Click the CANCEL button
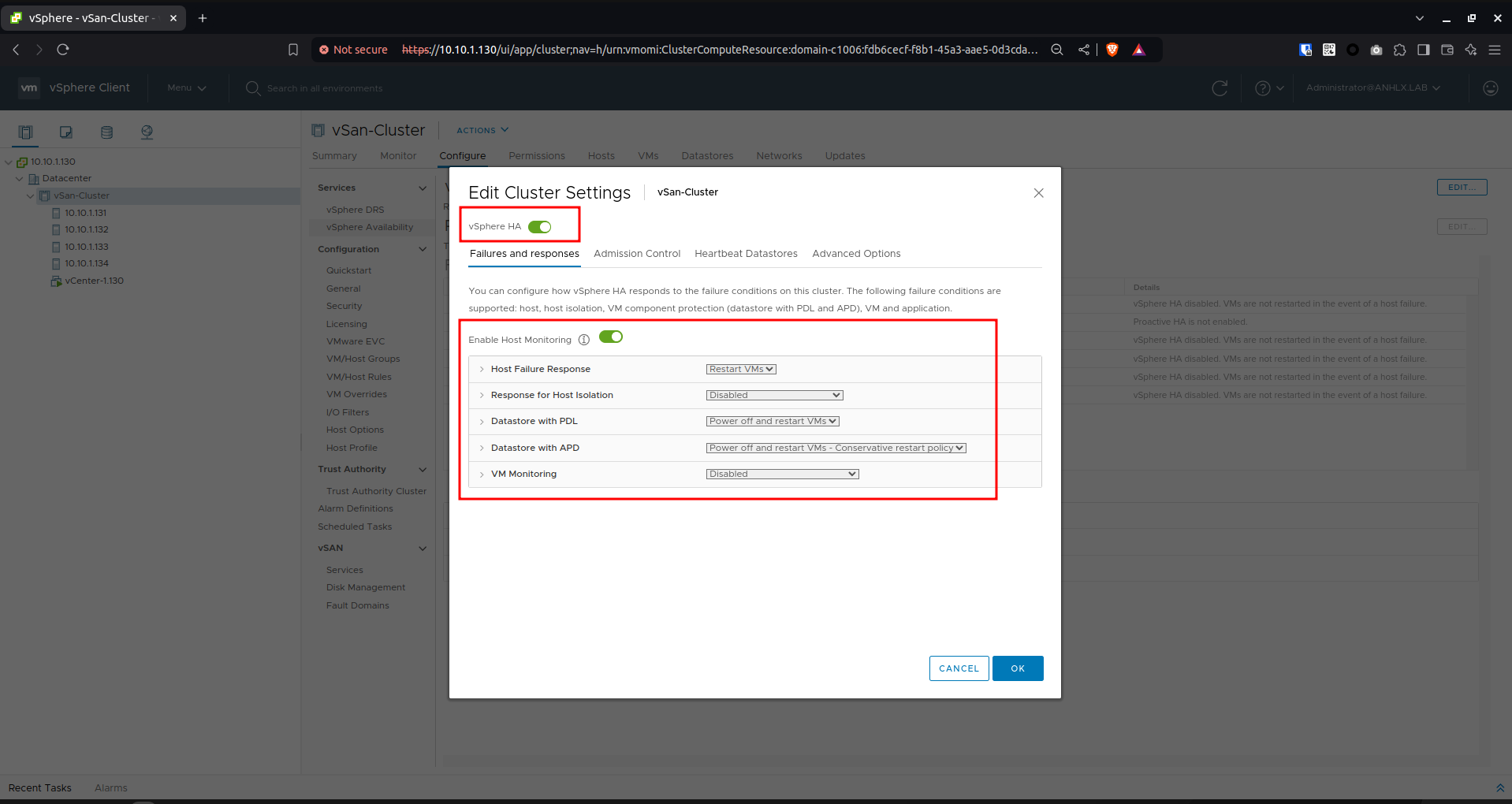Screen dimensions: 1512x804 (x=959, y=668)
